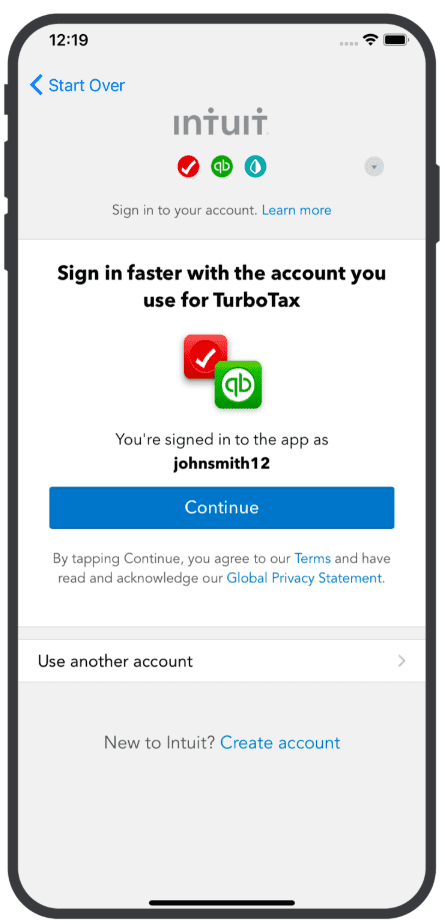This screenshot has height=924, width=445.
Task: Select Use another account row
Action: [222, 661]
